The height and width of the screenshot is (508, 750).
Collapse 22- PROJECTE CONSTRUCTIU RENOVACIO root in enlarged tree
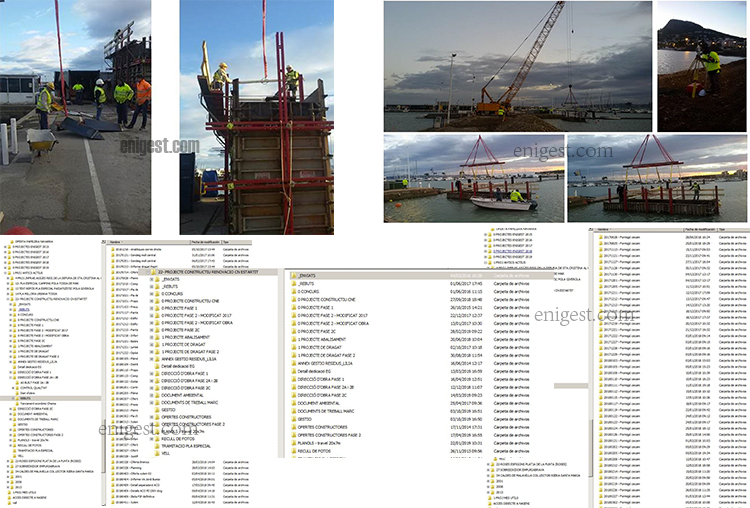click(x=148, y=270)
